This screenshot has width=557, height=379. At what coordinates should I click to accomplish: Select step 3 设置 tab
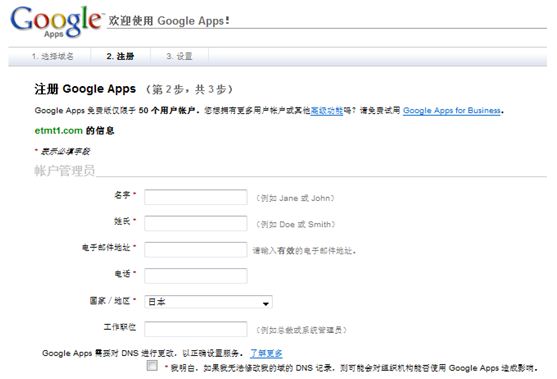(x=179, y=56)
